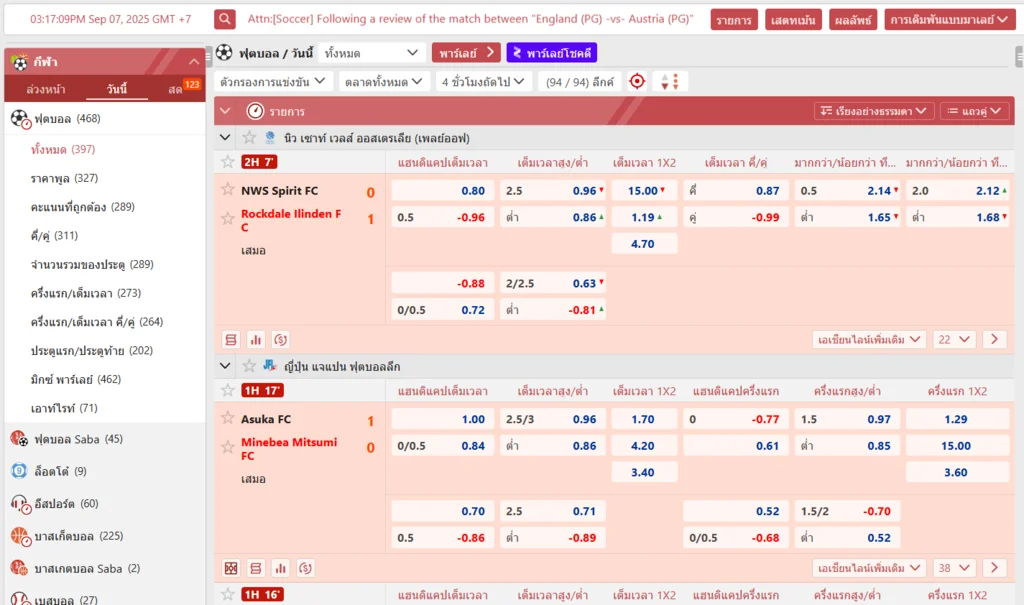Collapse the New South Wales league section
The width and height of the screenshot is (1024, 605).
(x=225, y=138)
